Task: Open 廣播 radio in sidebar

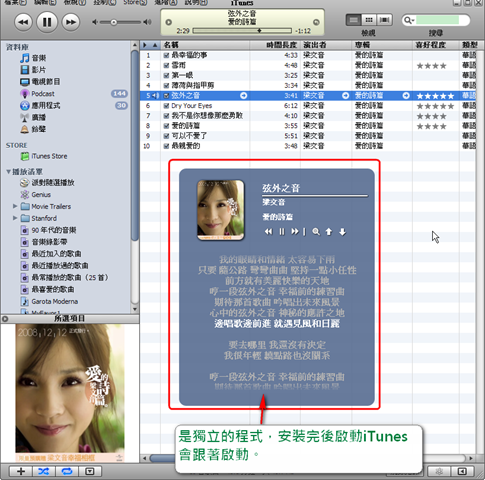Action: point(33,117)
